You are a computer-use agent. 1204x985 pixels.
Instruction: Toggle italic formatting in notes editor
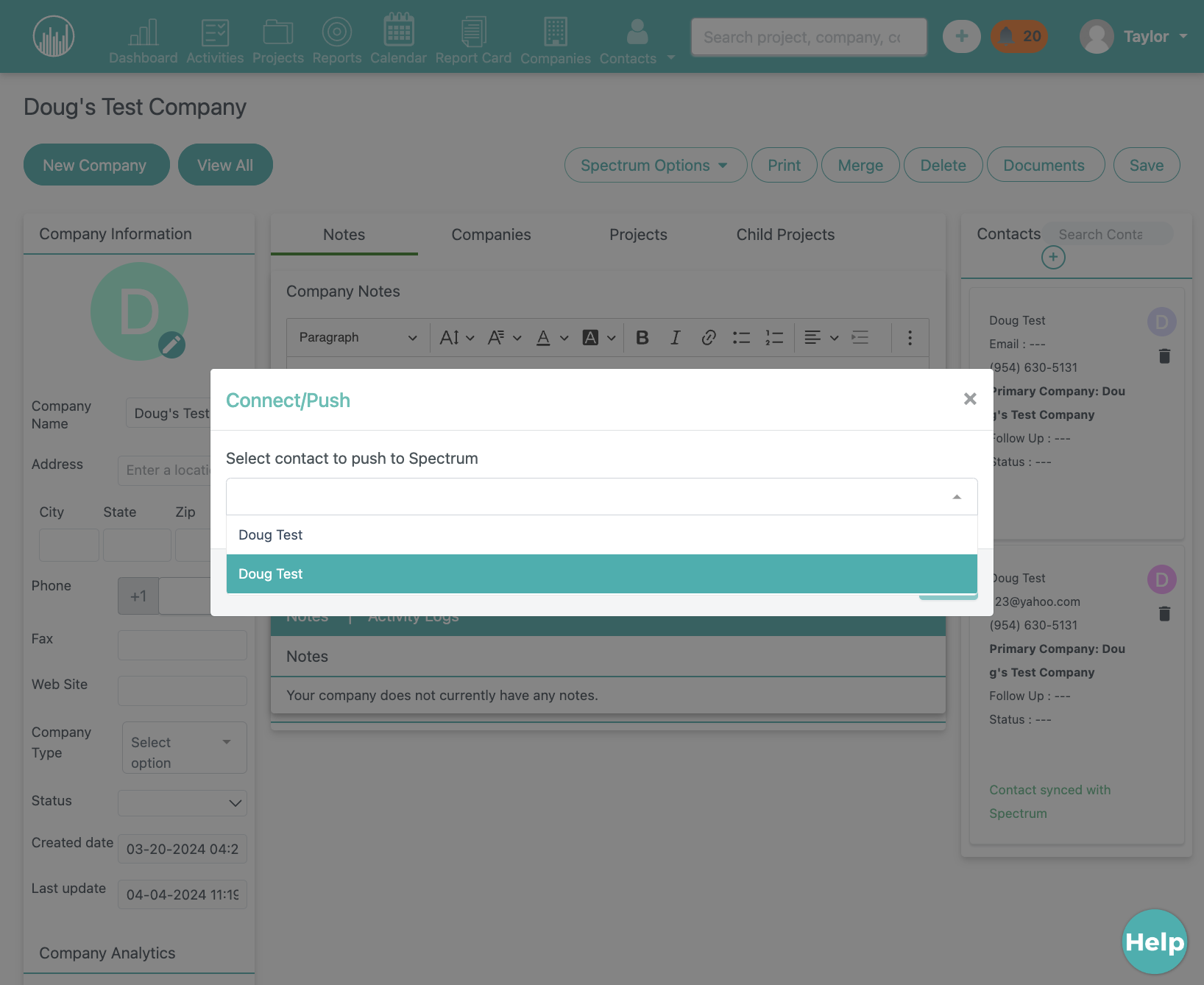coord(675,337)
